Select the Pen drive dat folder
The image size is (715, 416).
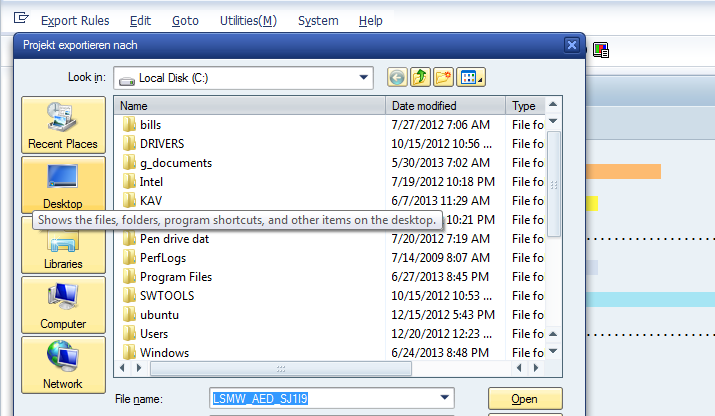pos(174,239)
